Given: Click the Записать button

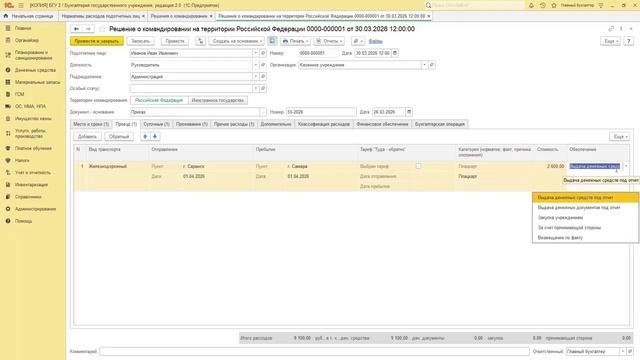Looking at the screenshot, I should click(x=140, y=41).
